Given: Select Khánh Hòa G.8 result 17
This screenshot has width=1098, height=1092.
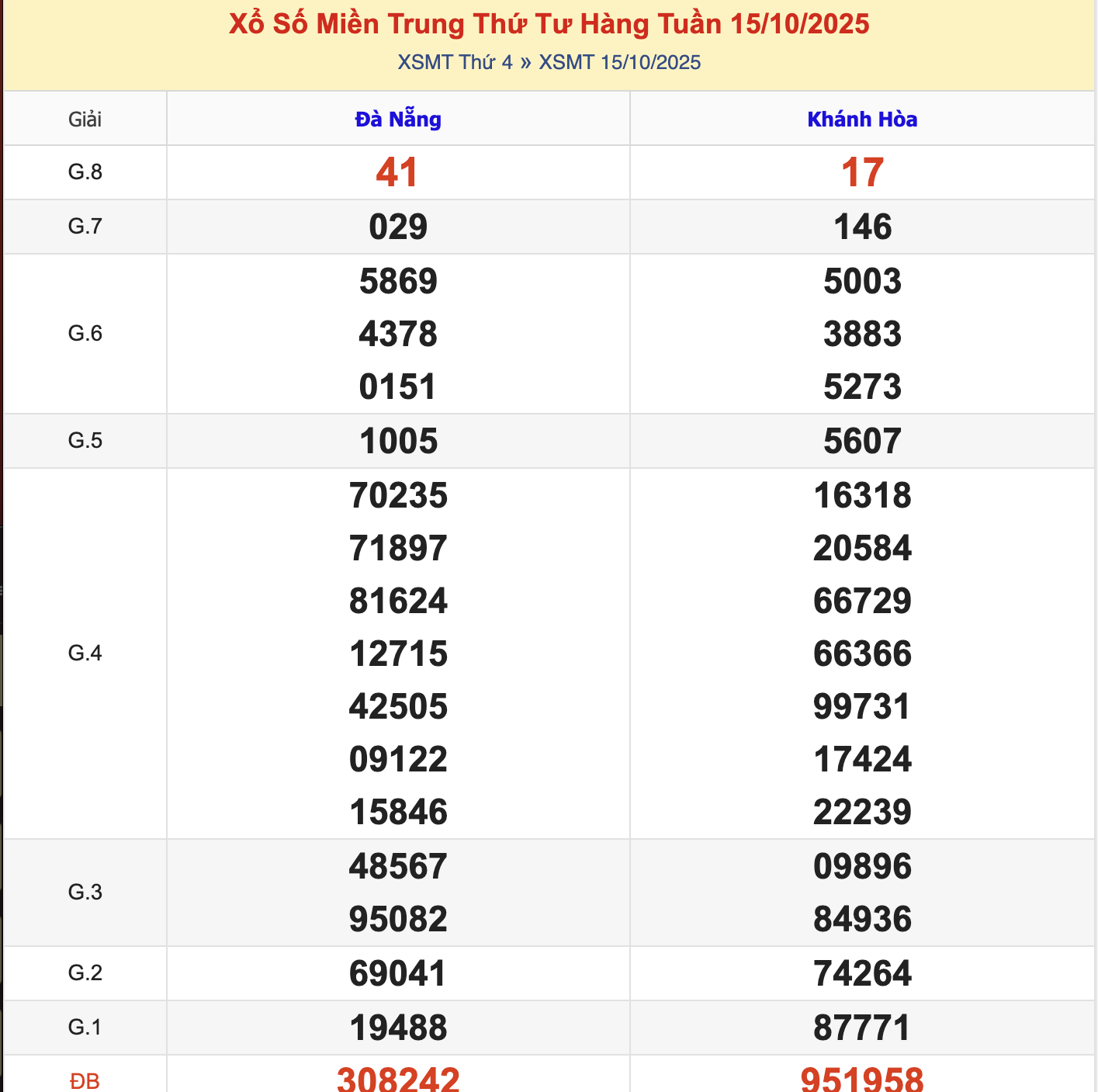Looking at the screenshot, I should click(862, 172).
